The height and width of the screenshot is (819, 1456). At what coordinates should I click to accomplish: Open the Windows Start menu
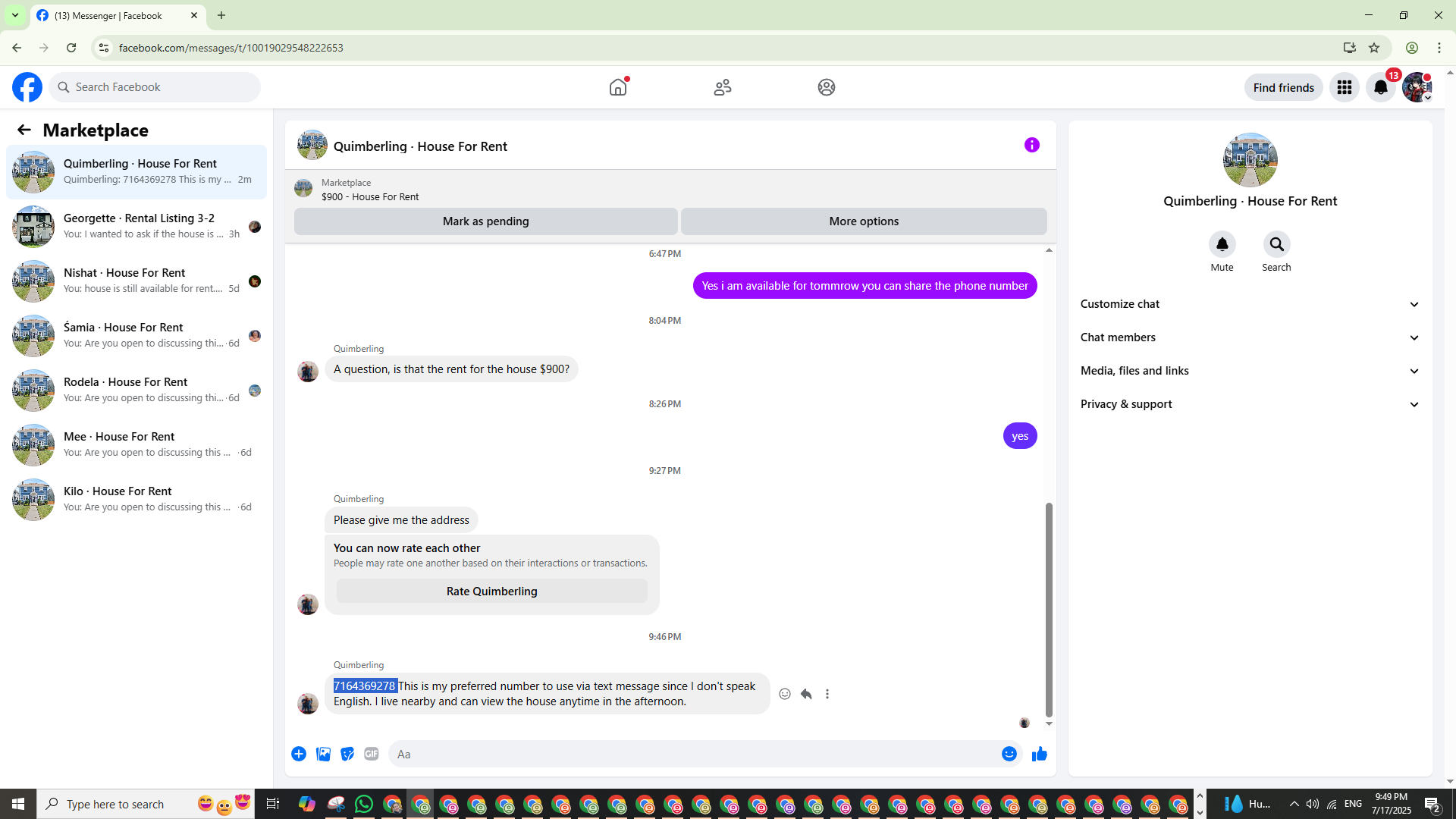(18, 804)
